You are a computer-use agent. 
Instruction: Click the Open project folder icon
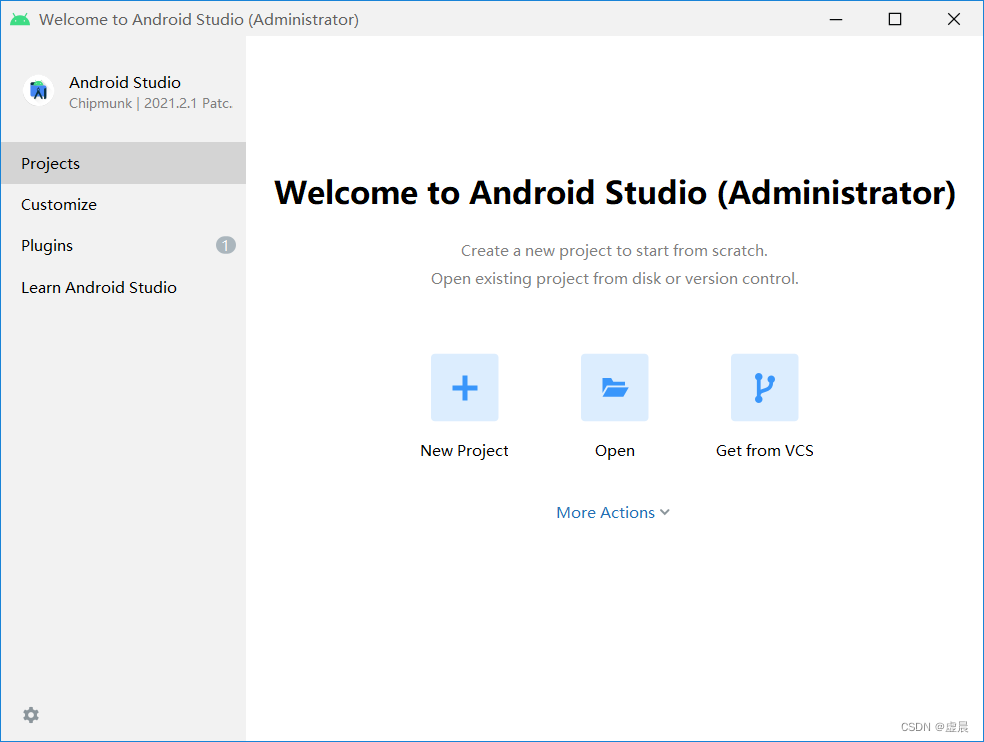tap(614, 387)
